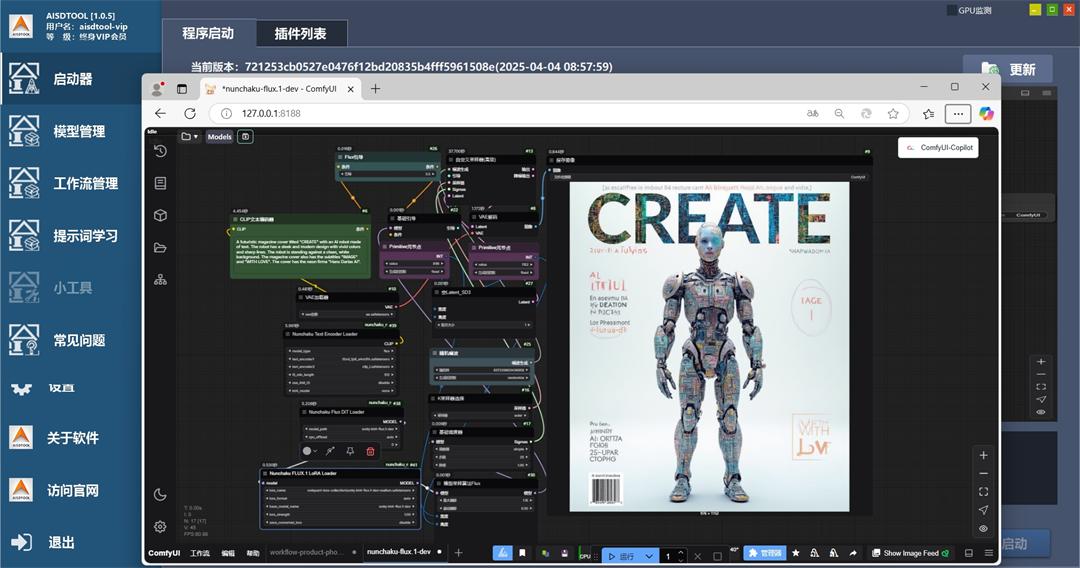Pin the selected node using pushpin icon

350,451
